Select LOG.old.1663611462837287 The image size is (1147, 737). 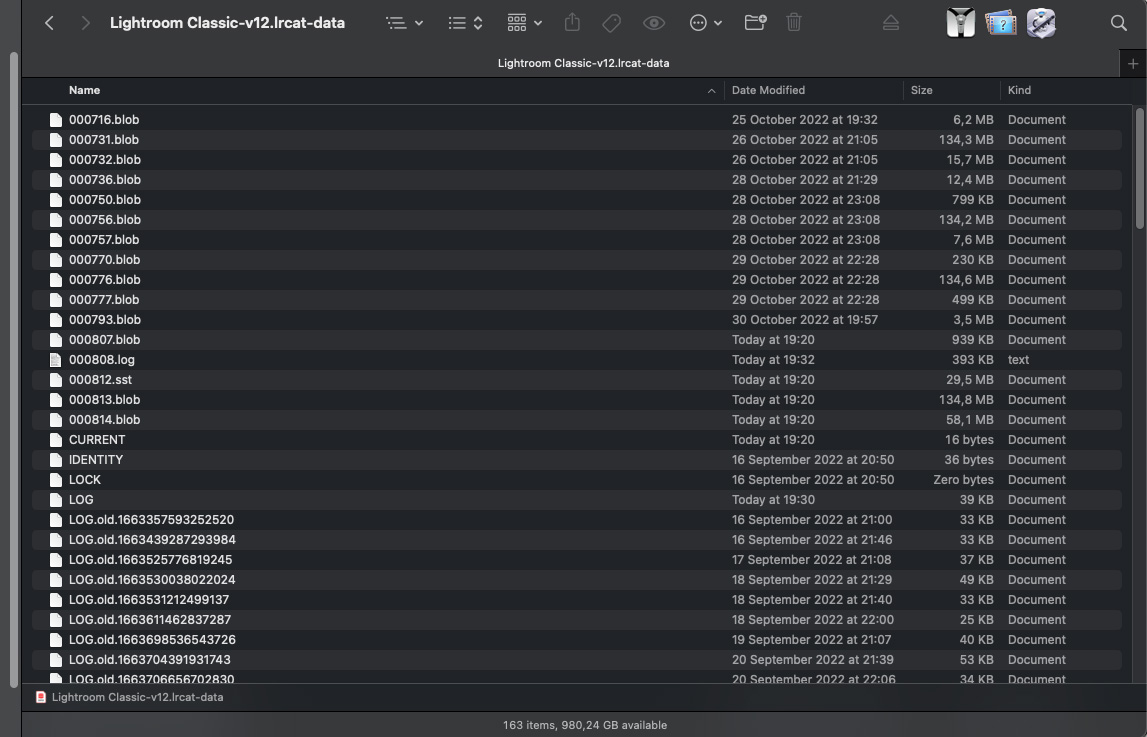(577, 619)
